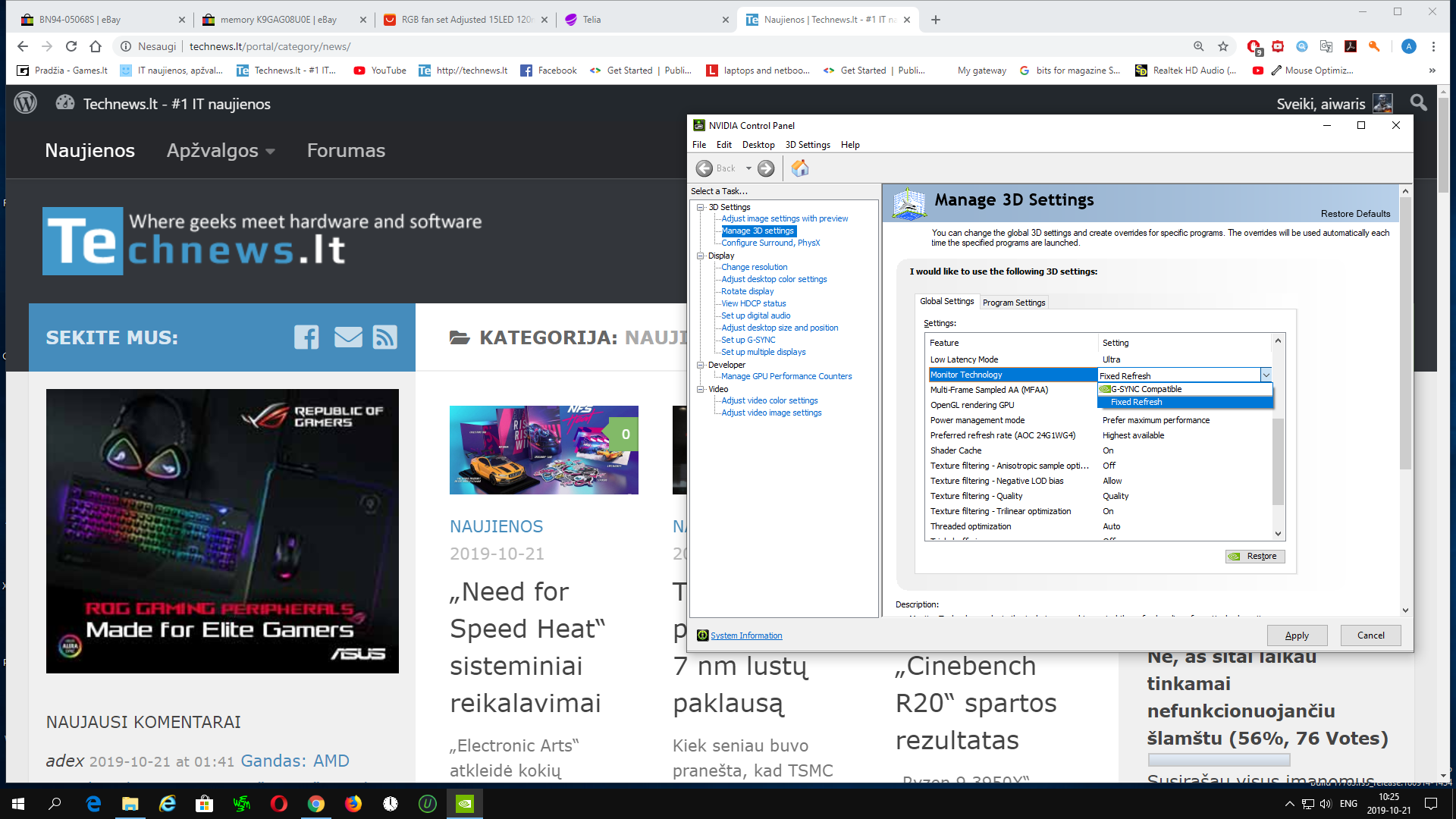Collapse the Developer tree node
The height and width of the screenshot is (819, 1456).
701,365
